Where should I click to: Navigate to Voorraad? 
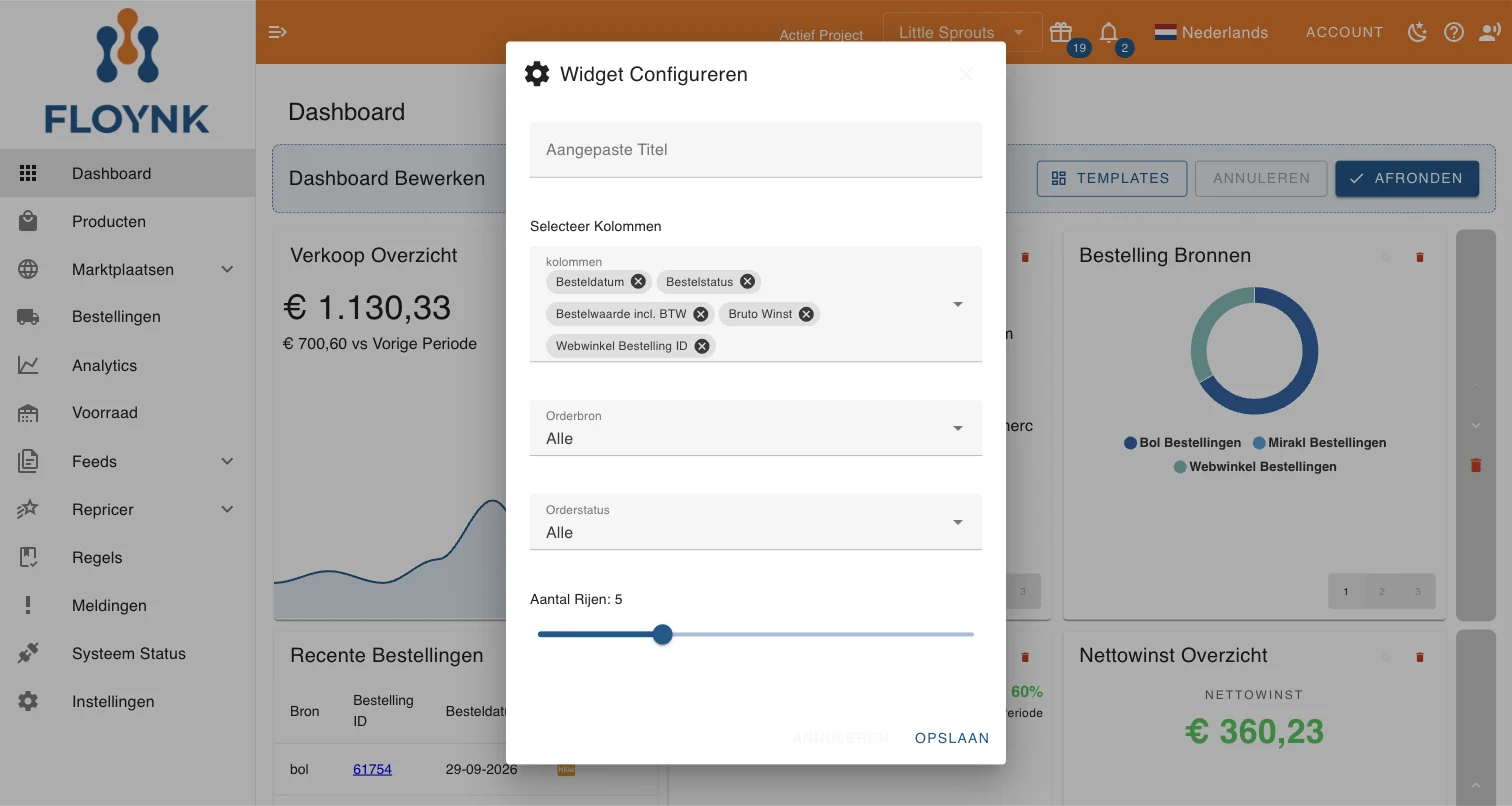coord(128,413)
